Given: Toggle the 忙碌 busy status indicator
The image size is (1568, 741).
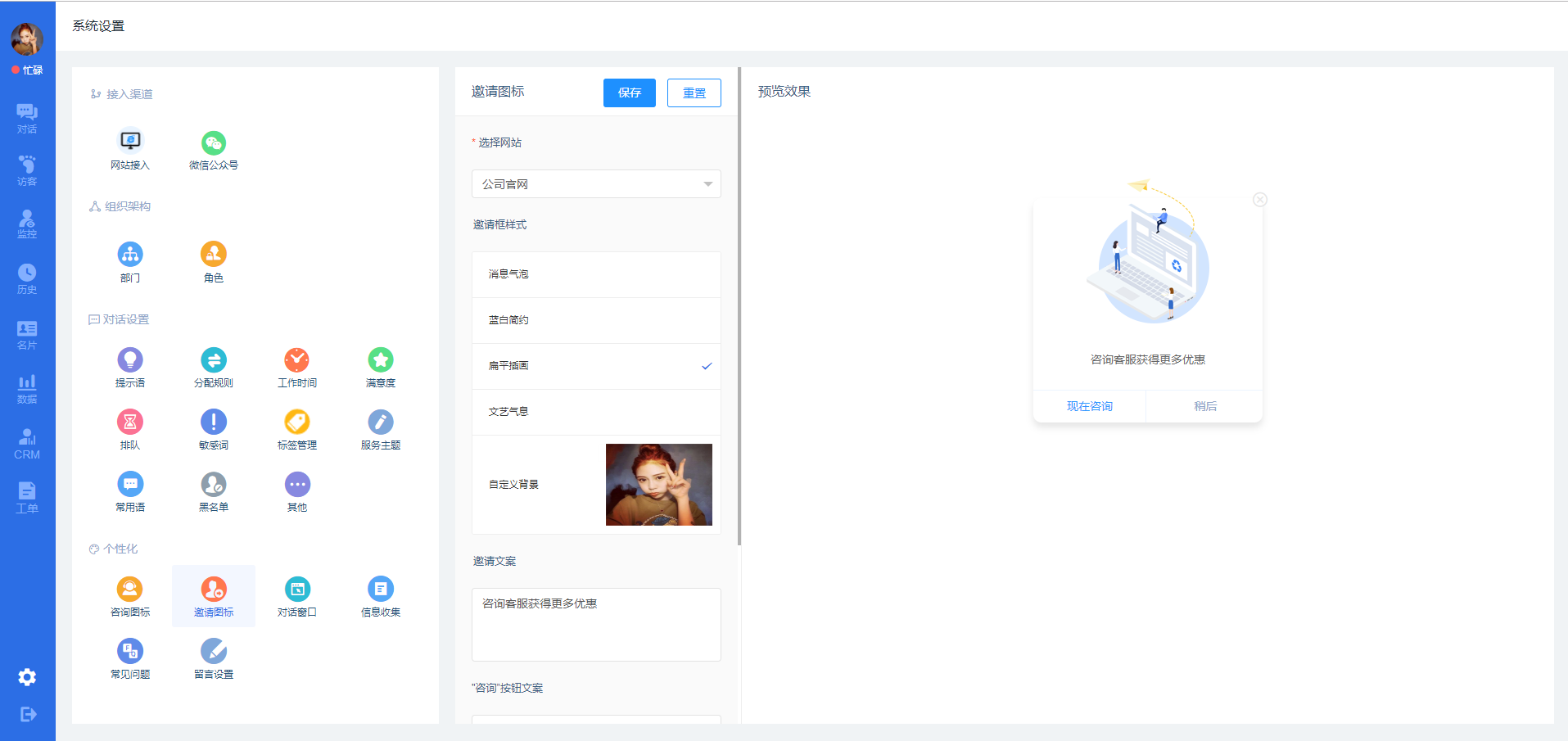Looking at the screenshot, I should click(x=27, y=70).
